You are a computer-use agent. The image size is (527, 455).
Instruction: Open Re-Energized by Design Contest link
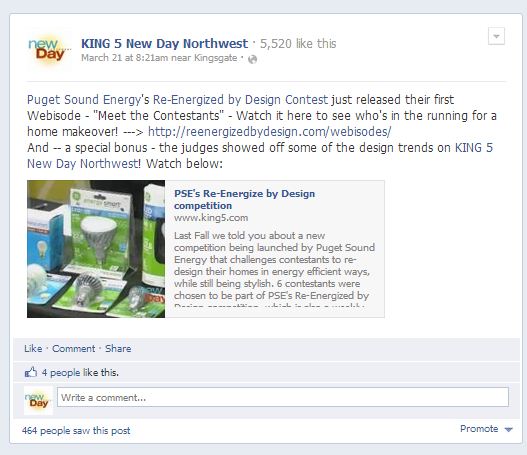point(240,100)
